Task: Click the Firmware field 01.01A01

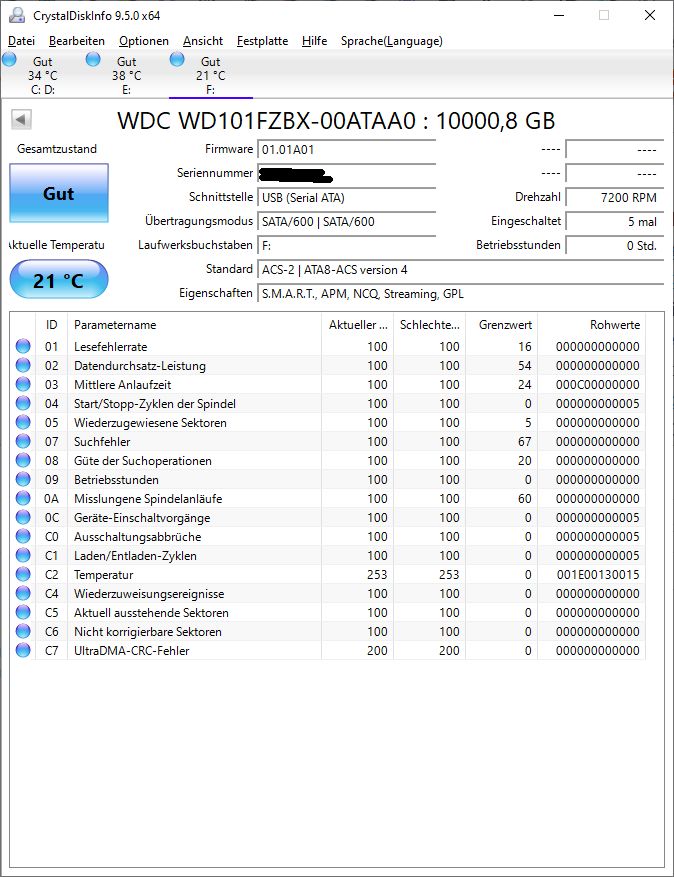Action: tap(346, 150)
